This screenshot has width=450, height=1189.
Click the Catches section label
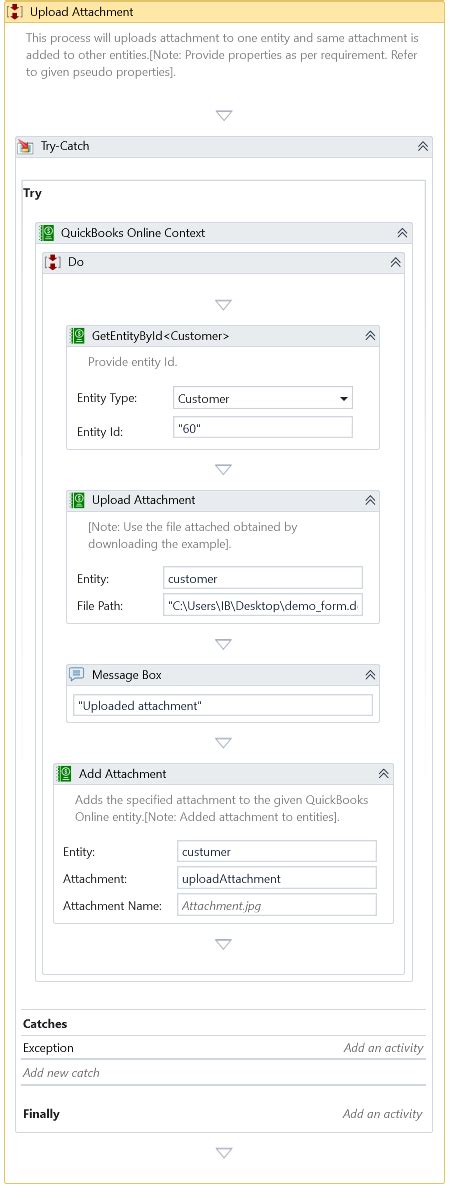tap(45, 1024)
